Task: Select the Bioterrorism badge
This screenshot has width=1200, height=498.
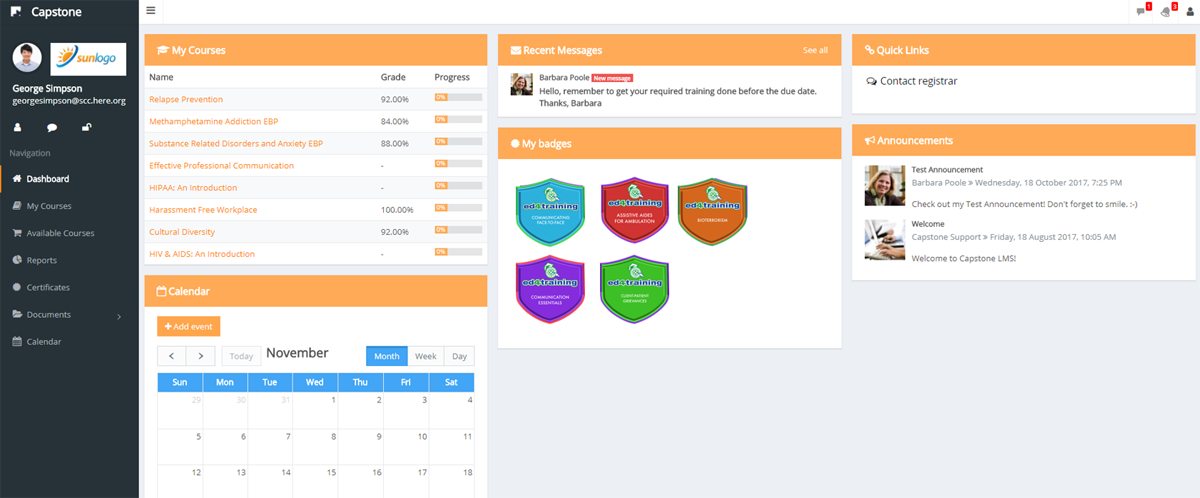Action: click(712, 212)
